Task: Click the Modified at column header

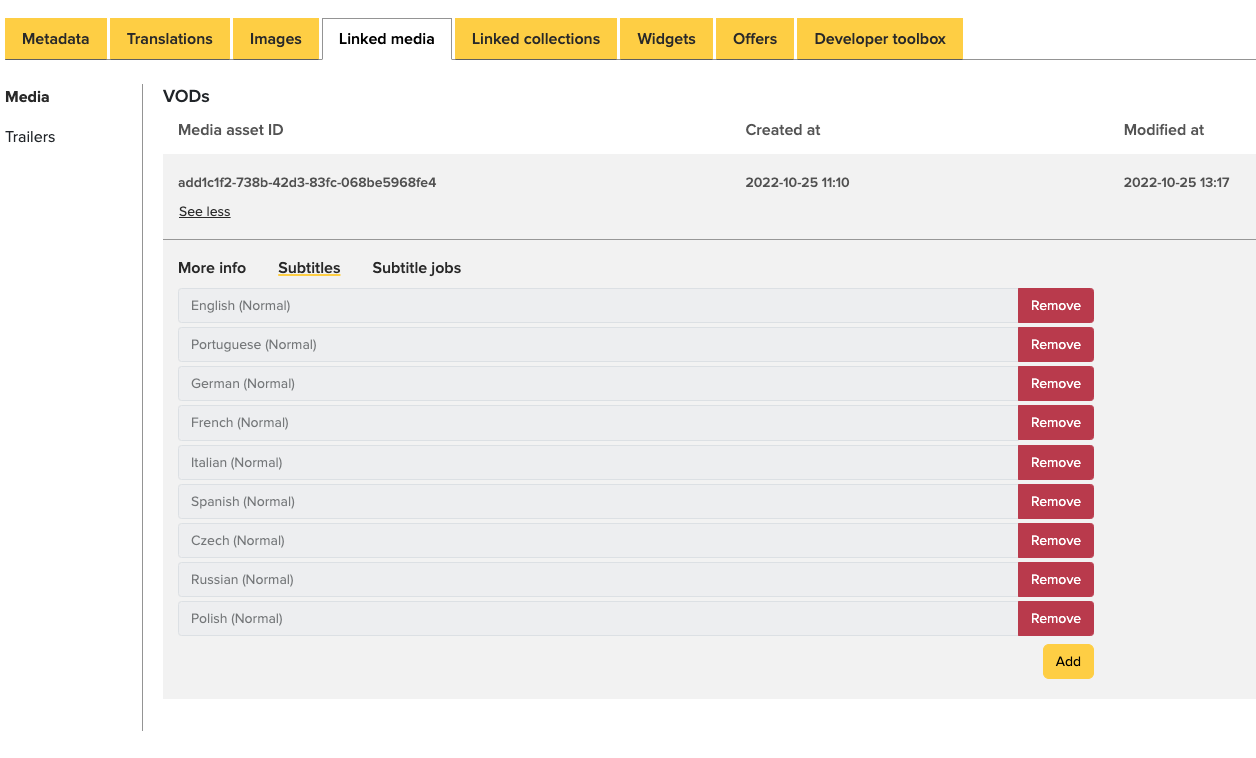Action: [1164, 130]
